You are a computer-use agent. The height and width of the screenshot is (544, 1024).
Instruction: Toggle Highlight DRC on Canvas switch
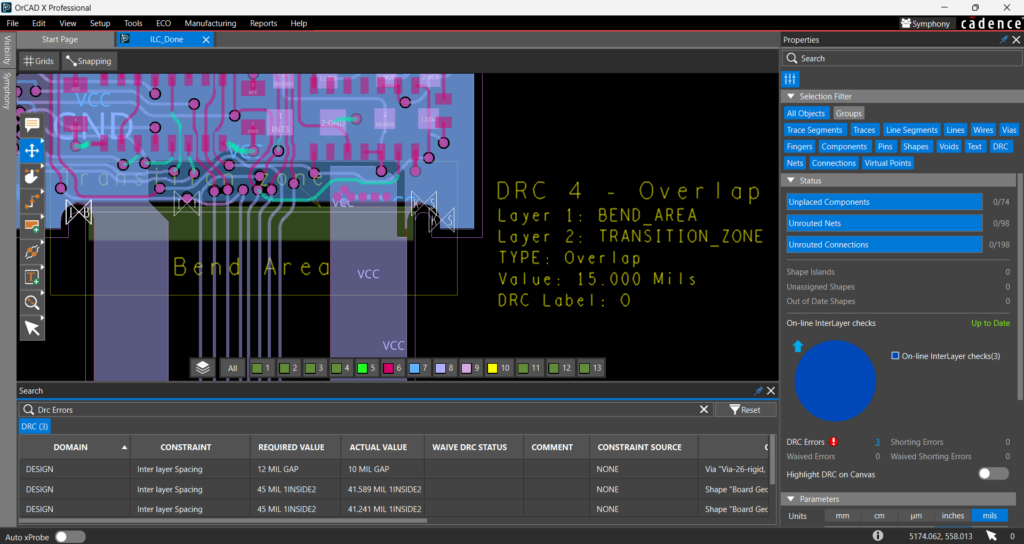tap(993, 474)
